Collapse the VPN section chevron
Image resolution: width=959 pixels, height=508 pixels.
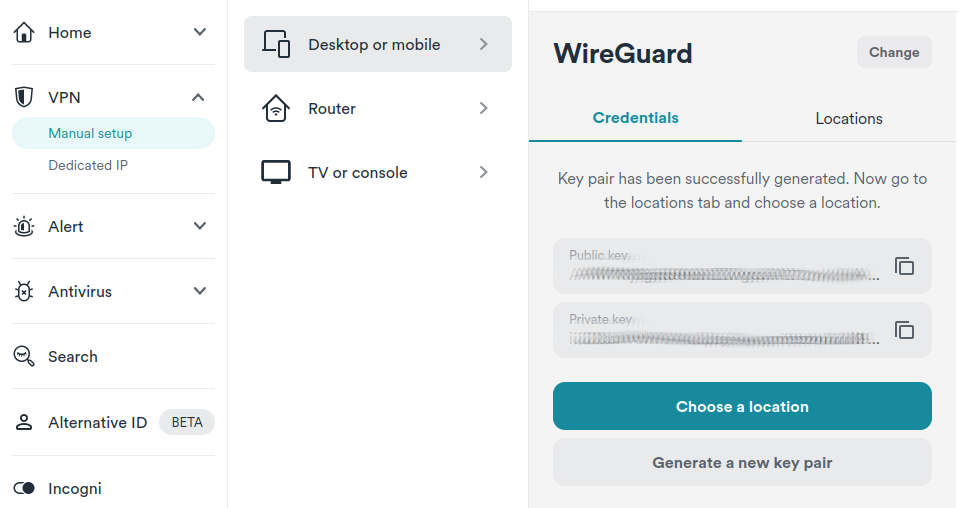(x=198, y=97)
